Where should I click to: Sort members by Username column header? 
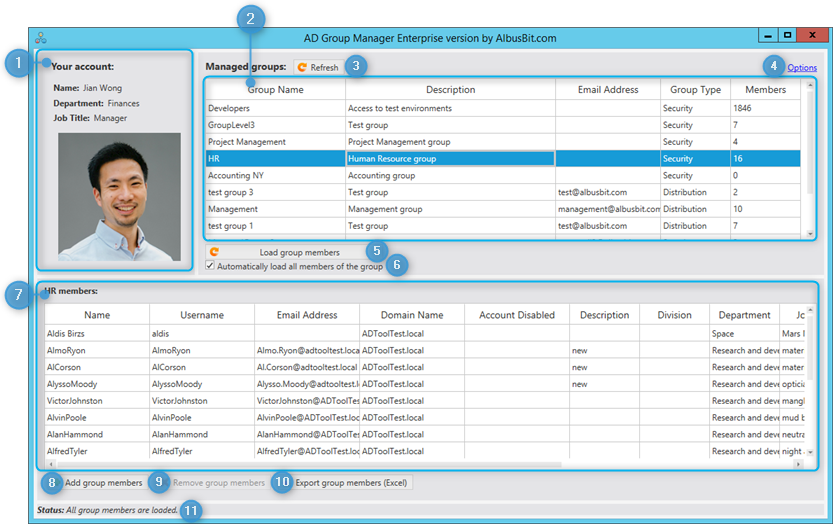point(202,315)
